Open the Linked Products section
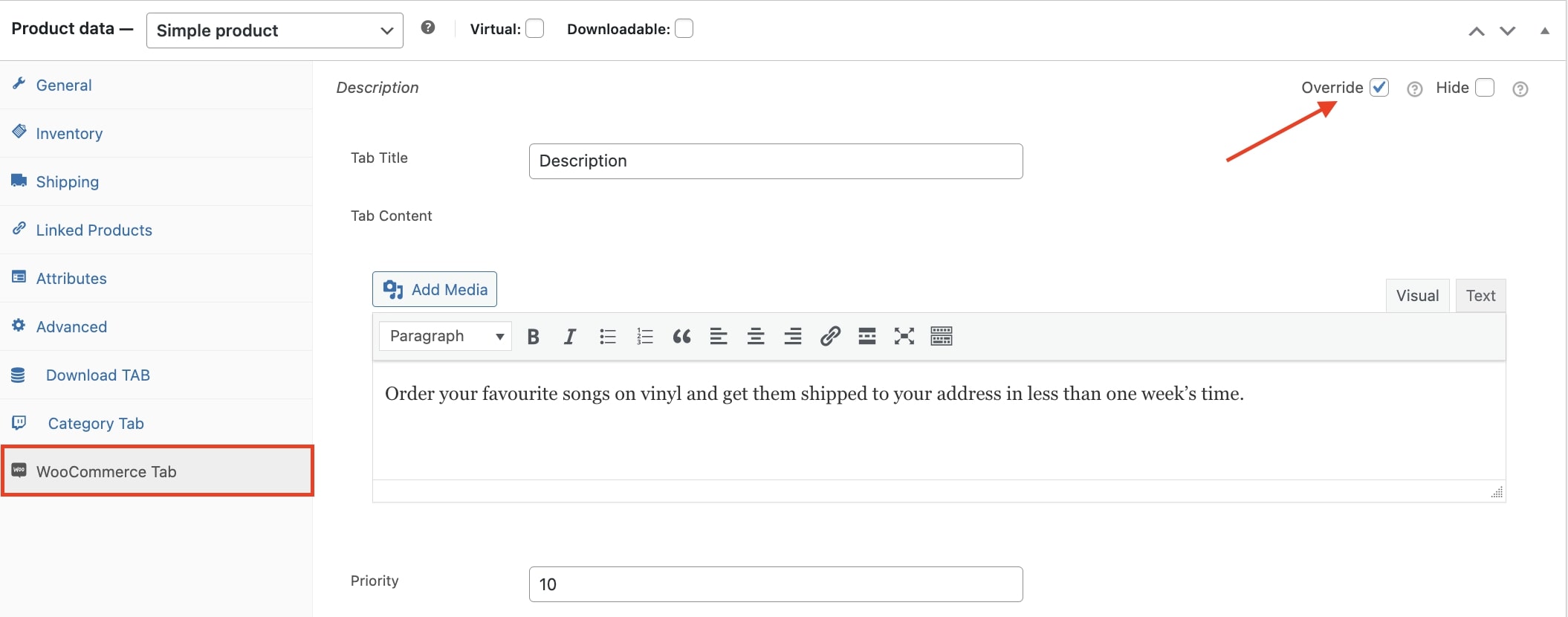 coord(94,230)
